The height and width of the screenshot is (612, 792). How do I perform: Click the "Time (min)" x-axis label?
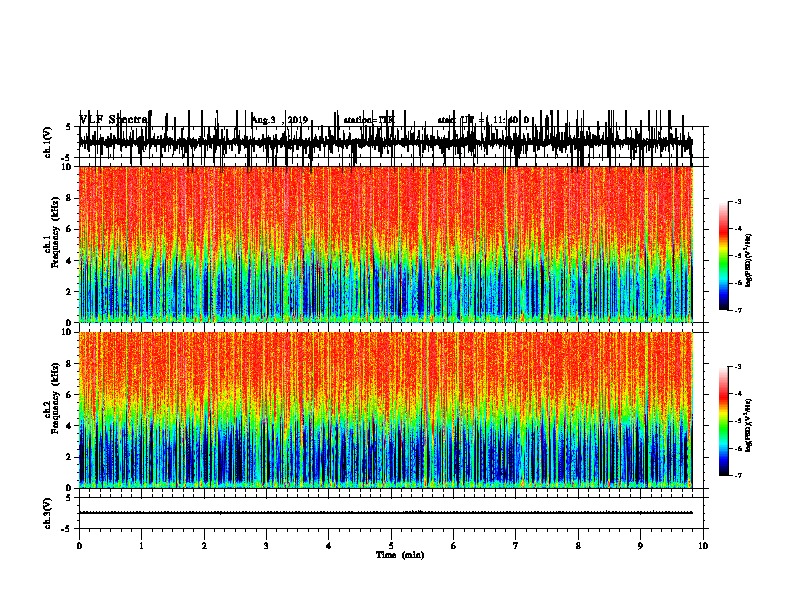[x=400, y=555]
